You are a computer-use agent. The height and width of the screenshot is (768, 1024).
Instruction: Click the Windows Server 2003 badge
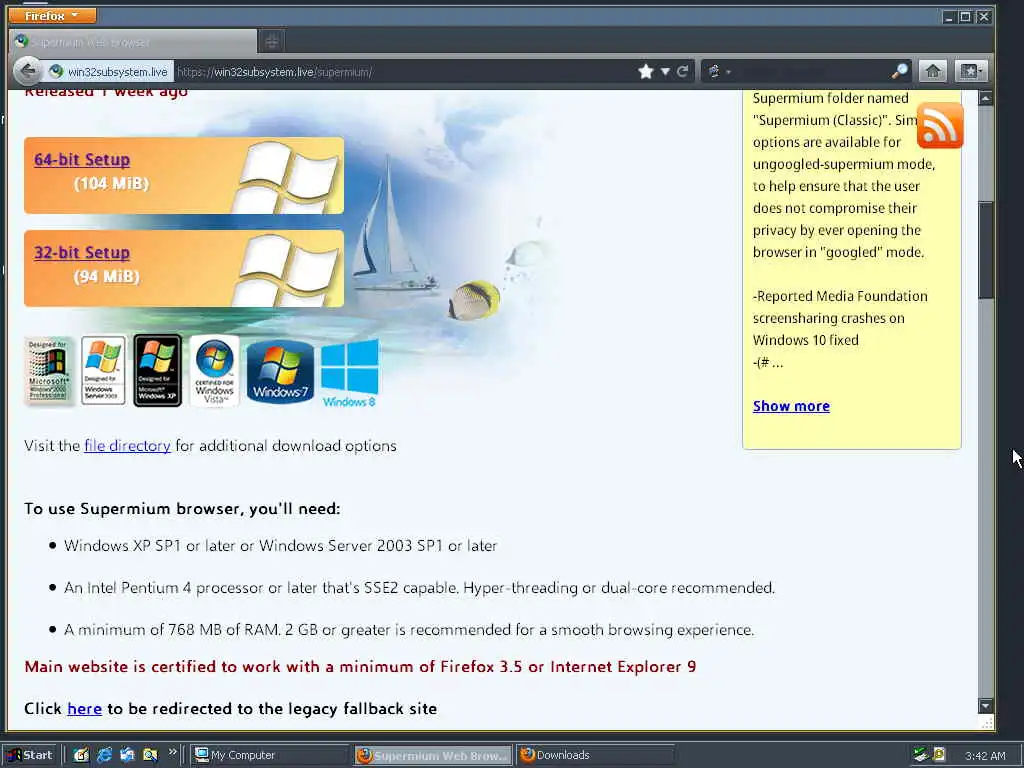[103, 371]
